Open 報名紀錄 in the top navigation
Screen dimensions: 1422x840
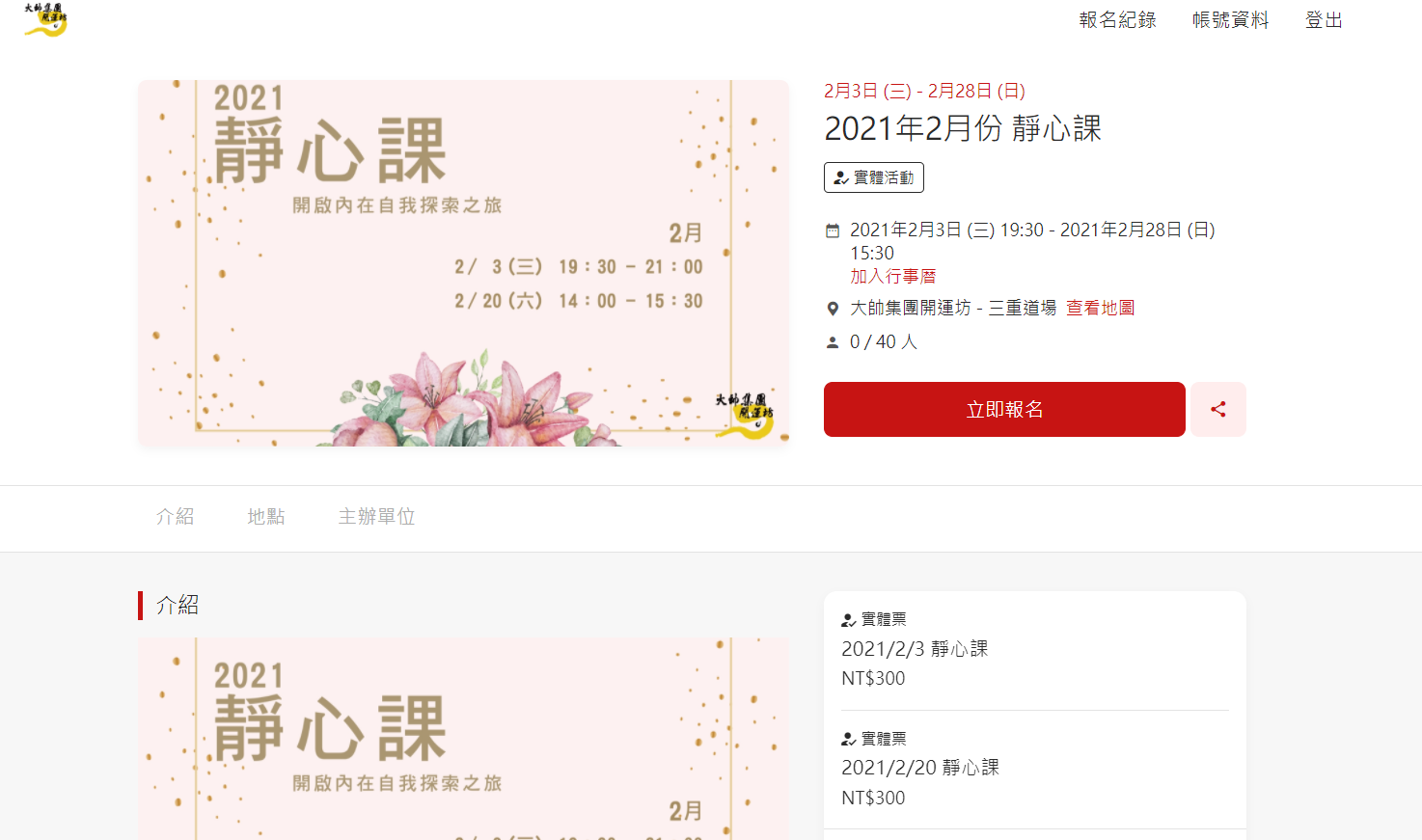1118,20
